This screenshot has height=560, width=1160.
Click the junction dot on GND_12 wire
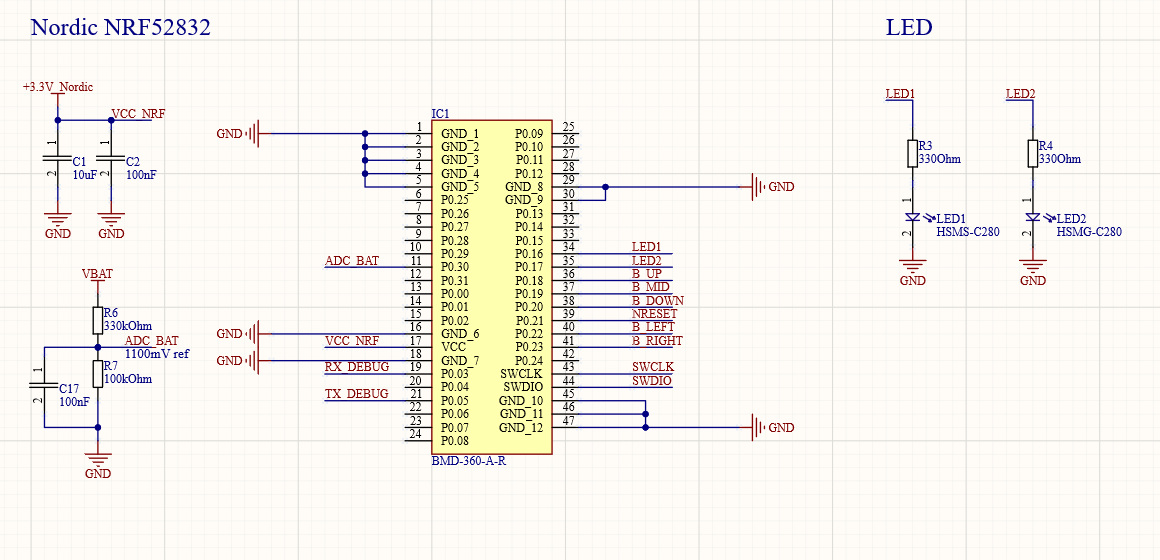646,427
